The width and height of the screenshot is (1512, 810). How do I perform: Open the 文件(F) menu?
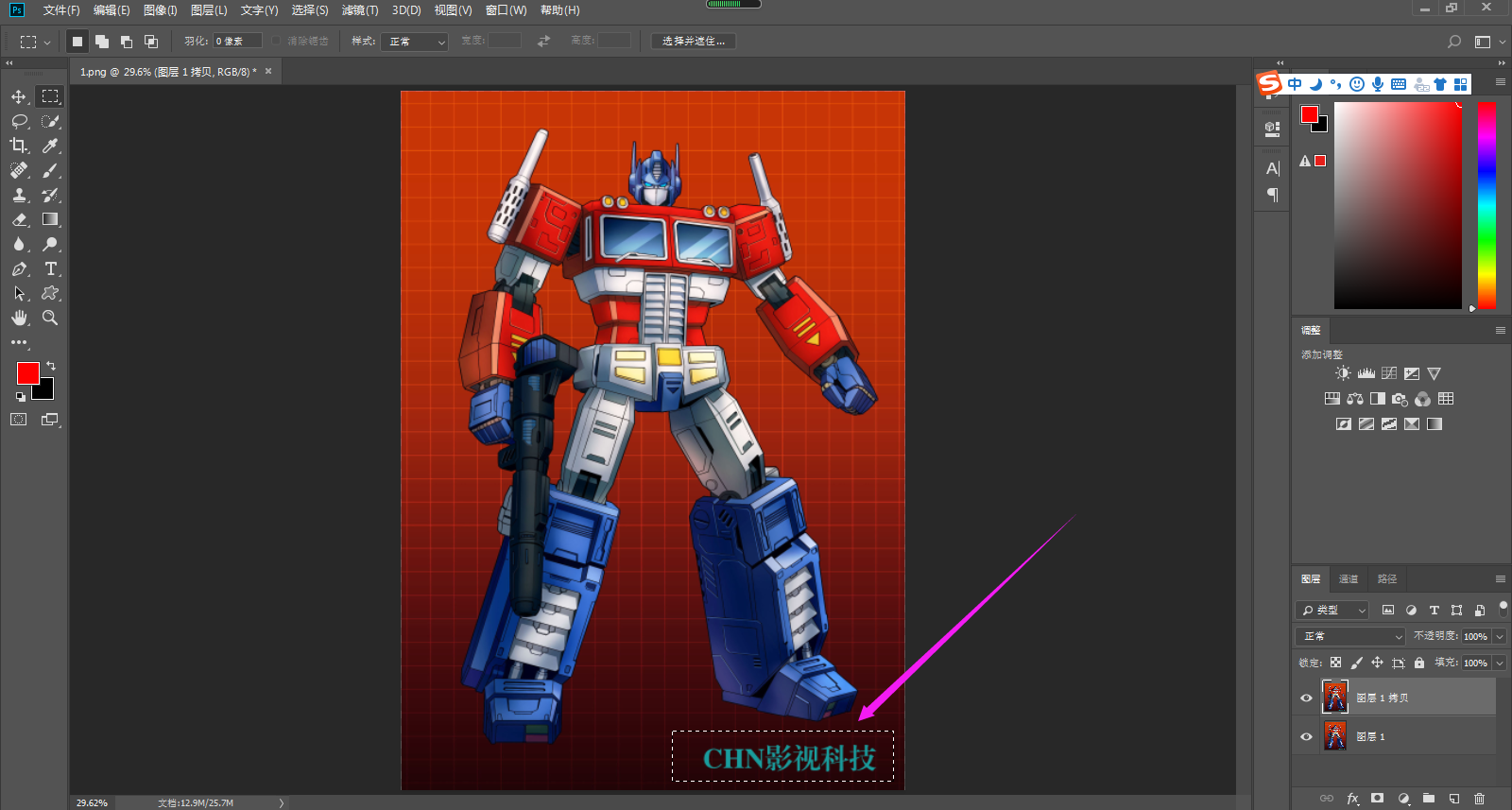click(61, 10)
